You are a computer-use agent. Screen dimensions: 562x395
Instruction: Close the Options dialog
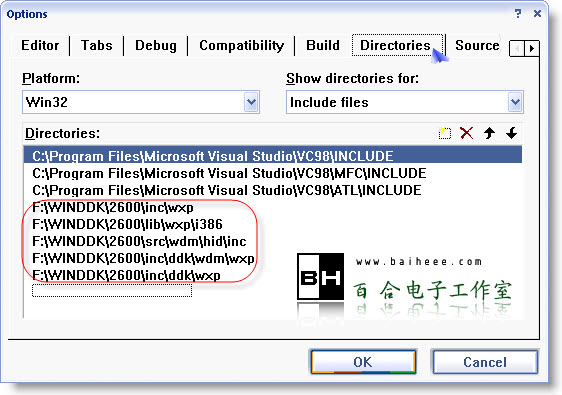pyautogui.click(x=537, y=14)
